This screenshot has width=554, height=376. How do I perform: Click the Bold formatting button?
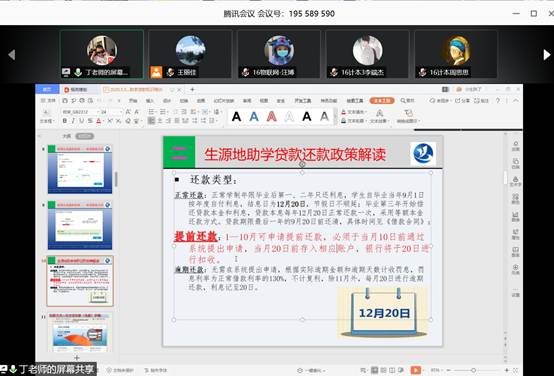(x=65, y=121)
